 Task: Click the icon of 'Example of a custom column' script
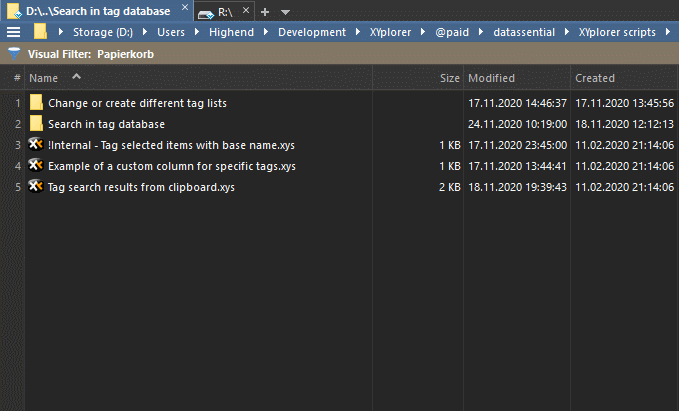(x=36, y=166)
